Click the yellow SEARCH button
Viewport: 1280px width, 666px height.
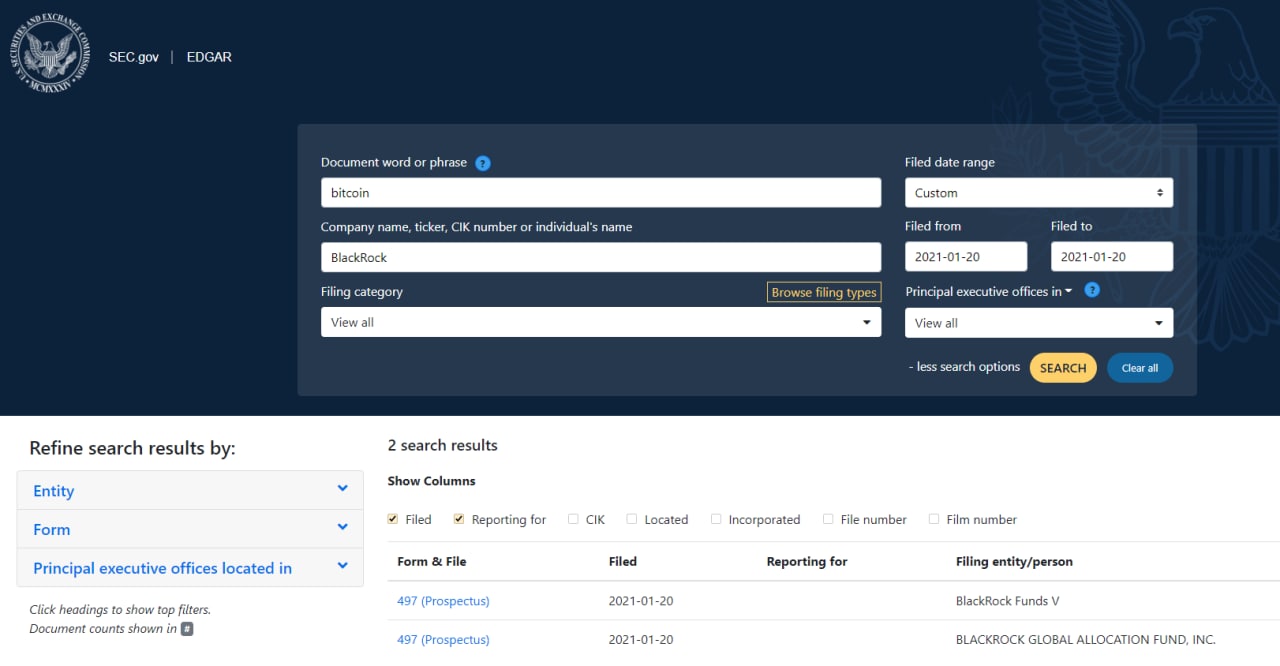pyautogui.click(x=1063, y=368)
